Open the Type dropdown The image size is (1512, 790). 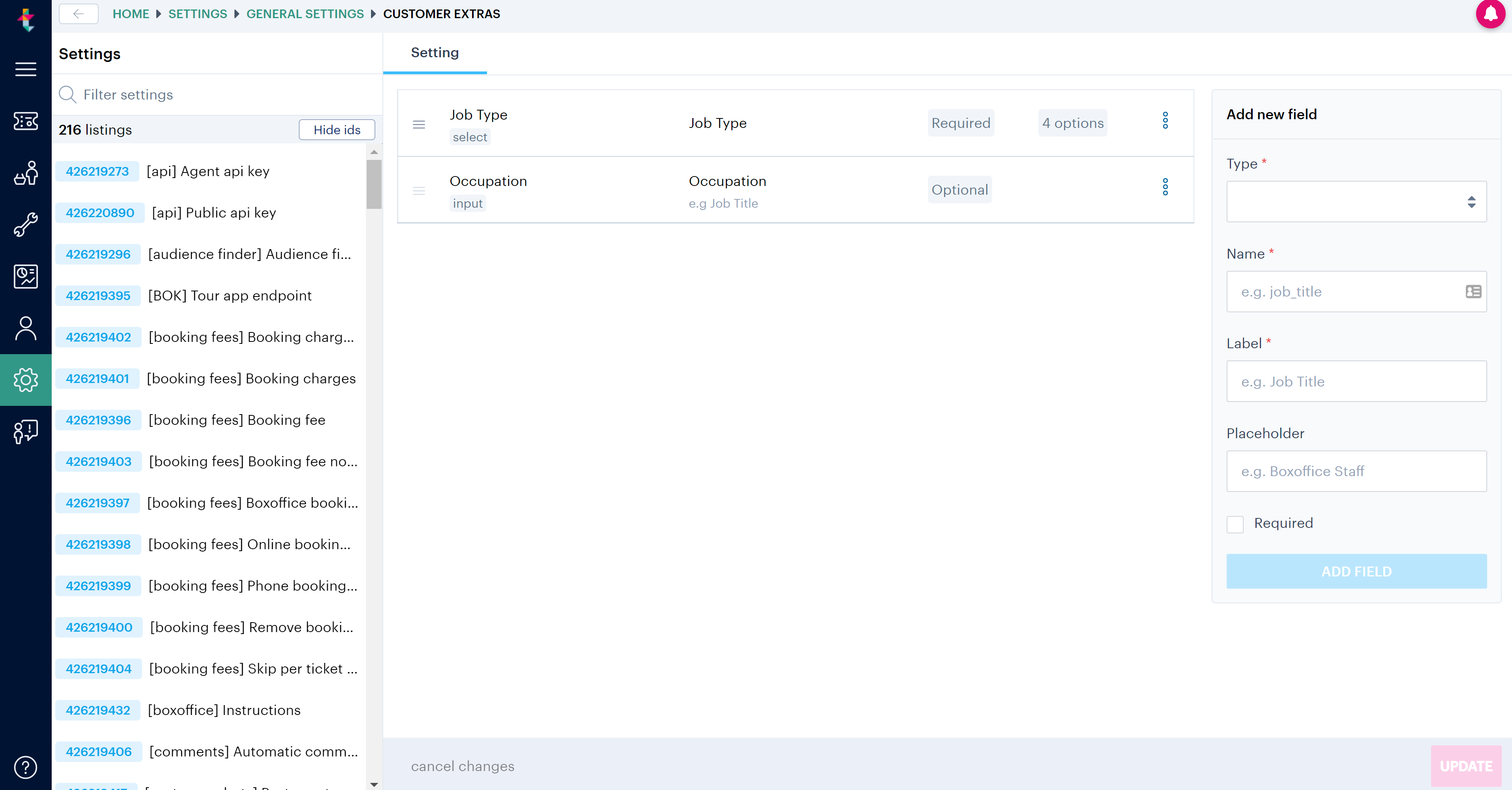coord(1356,201)
